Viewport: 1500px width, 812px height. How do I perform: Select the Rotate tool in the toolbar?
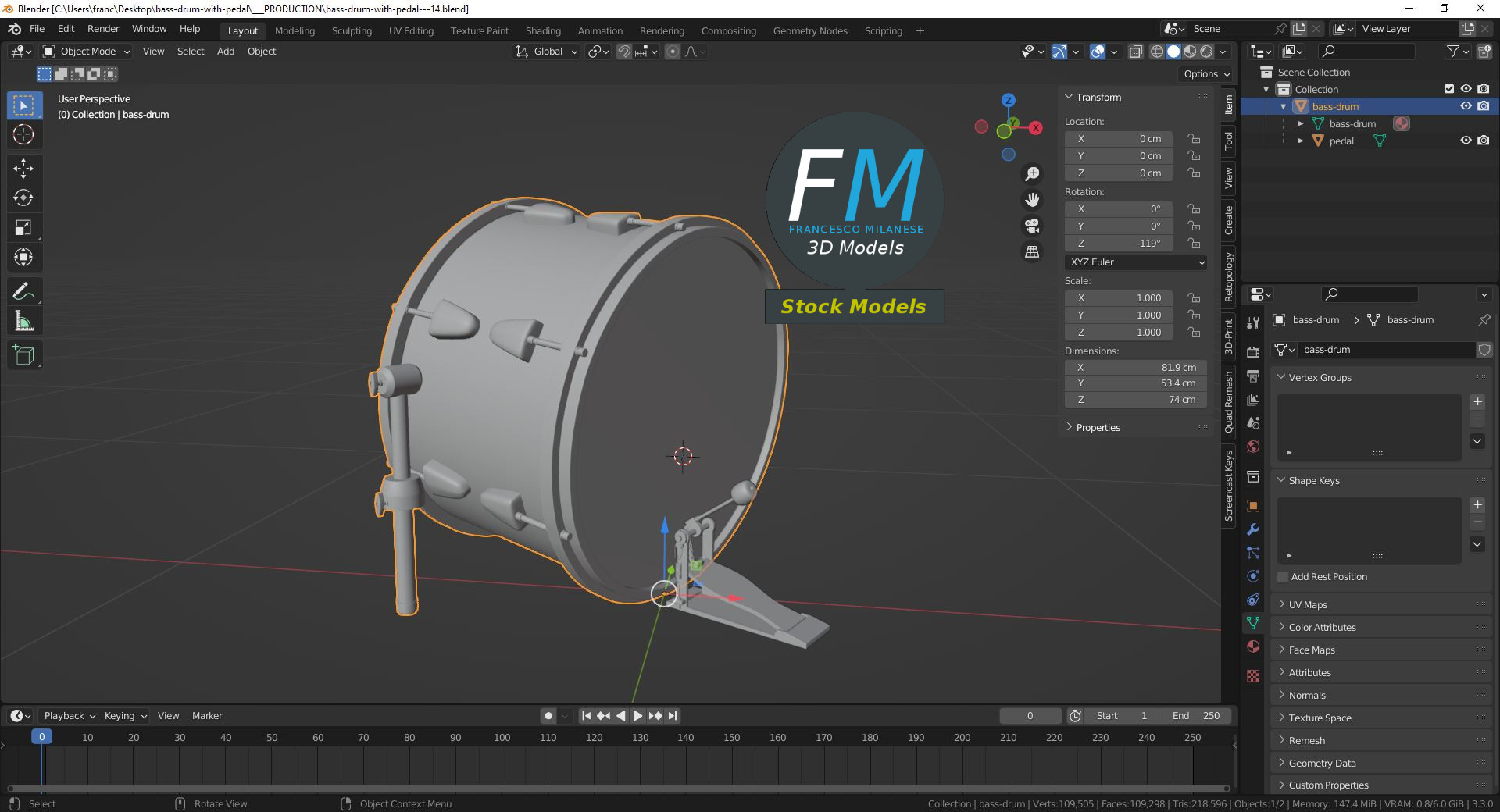coord(23,198)
